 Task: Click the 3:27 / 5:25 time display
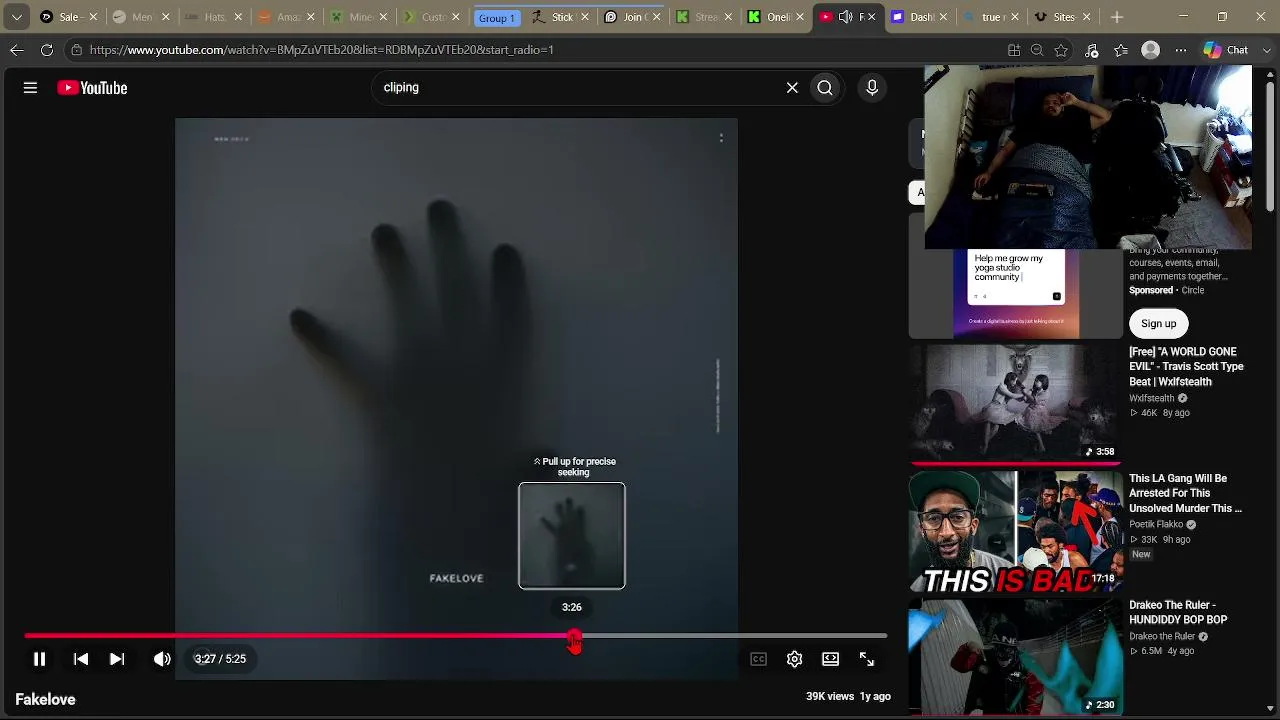coord(220,659)
